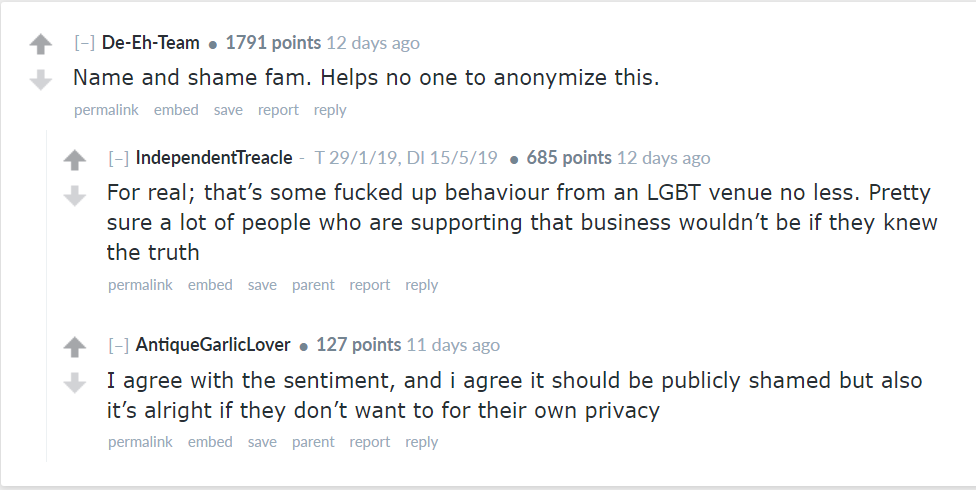Collapse De-Eh-Team's comment thread

pos(84,43)
